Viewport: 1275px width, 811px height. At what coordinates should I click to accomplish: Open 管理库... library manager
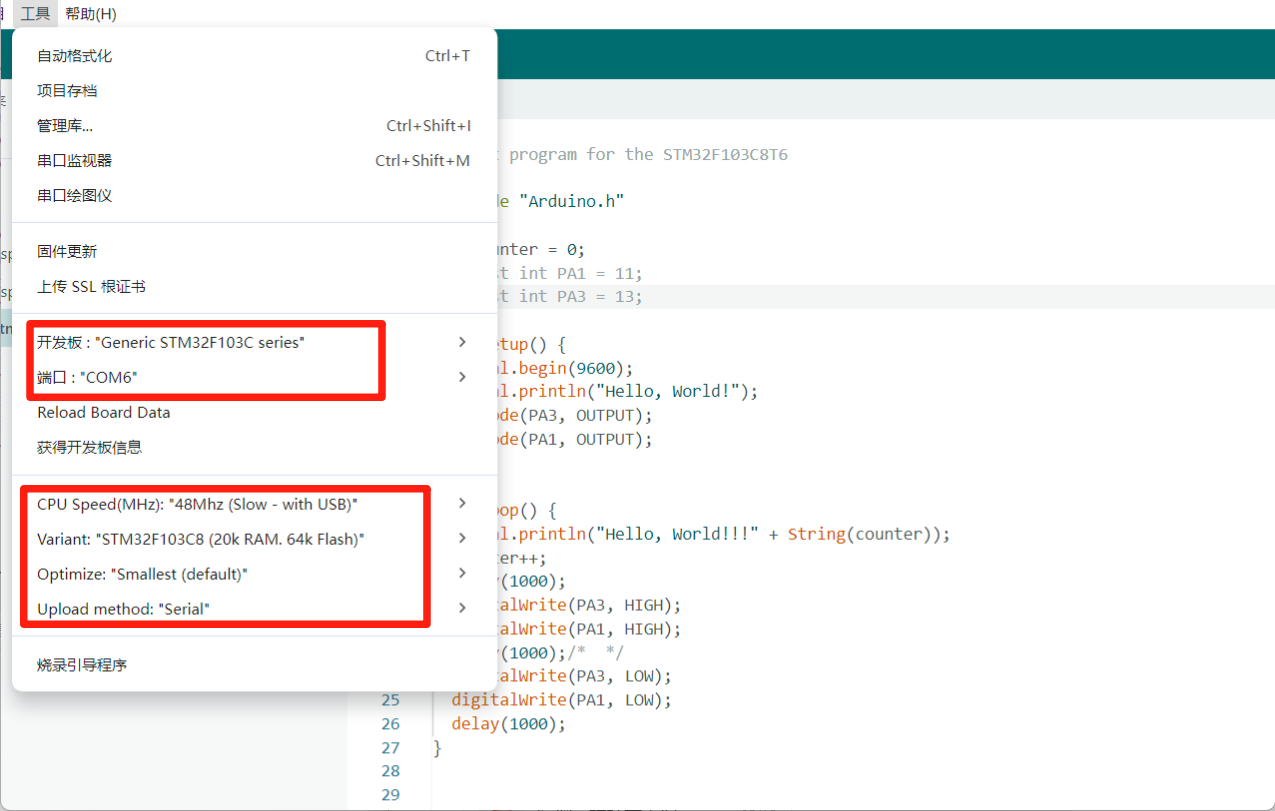[65, 126]
